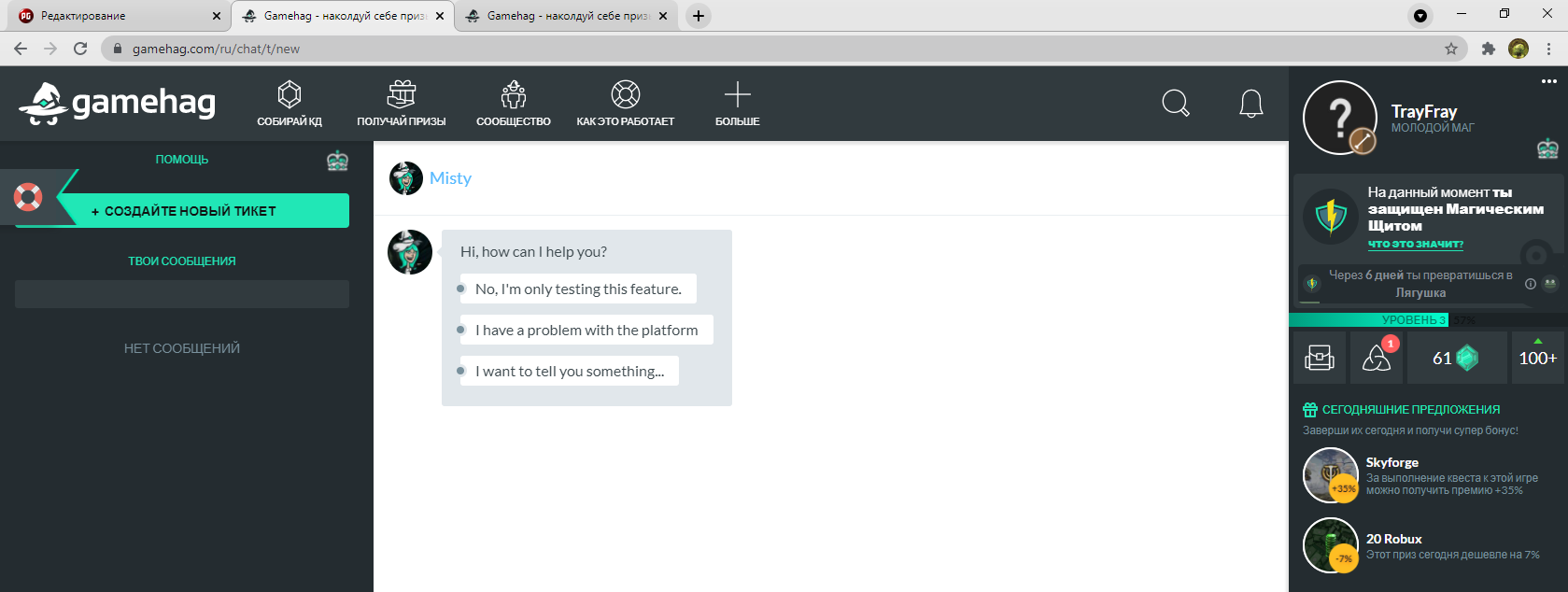The image size is (1568, 592).
Task: Open the Chrome extensions puzzle icon
Action: (x=1489, y=49)
